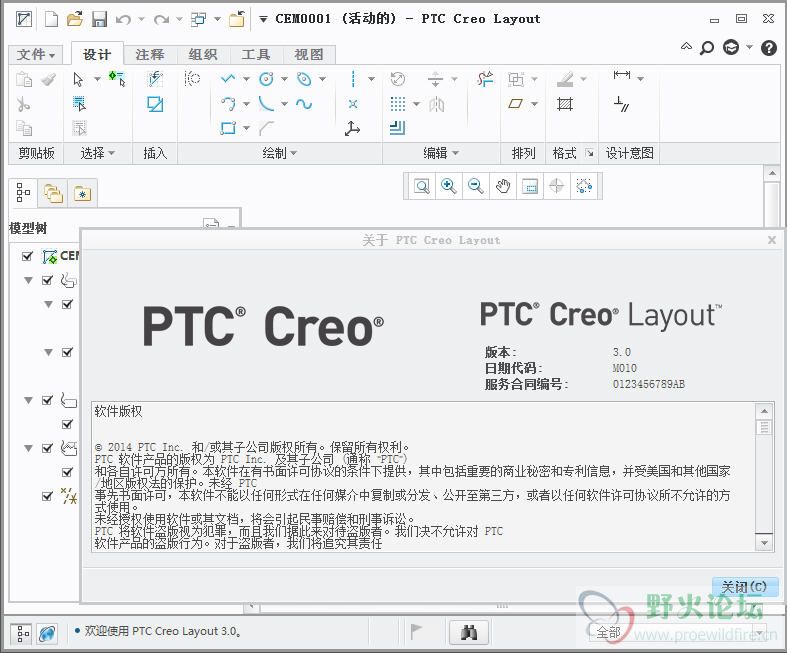
Task: Switch to the 注释 tab
Action: [x=150, y=54]
